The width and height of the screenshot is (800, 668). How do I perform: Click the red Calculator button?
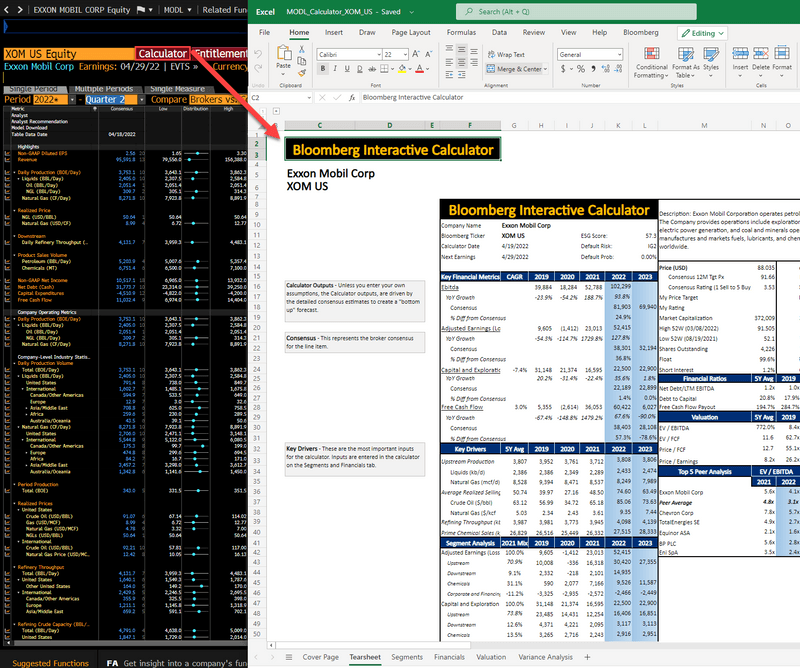[163, 53]
